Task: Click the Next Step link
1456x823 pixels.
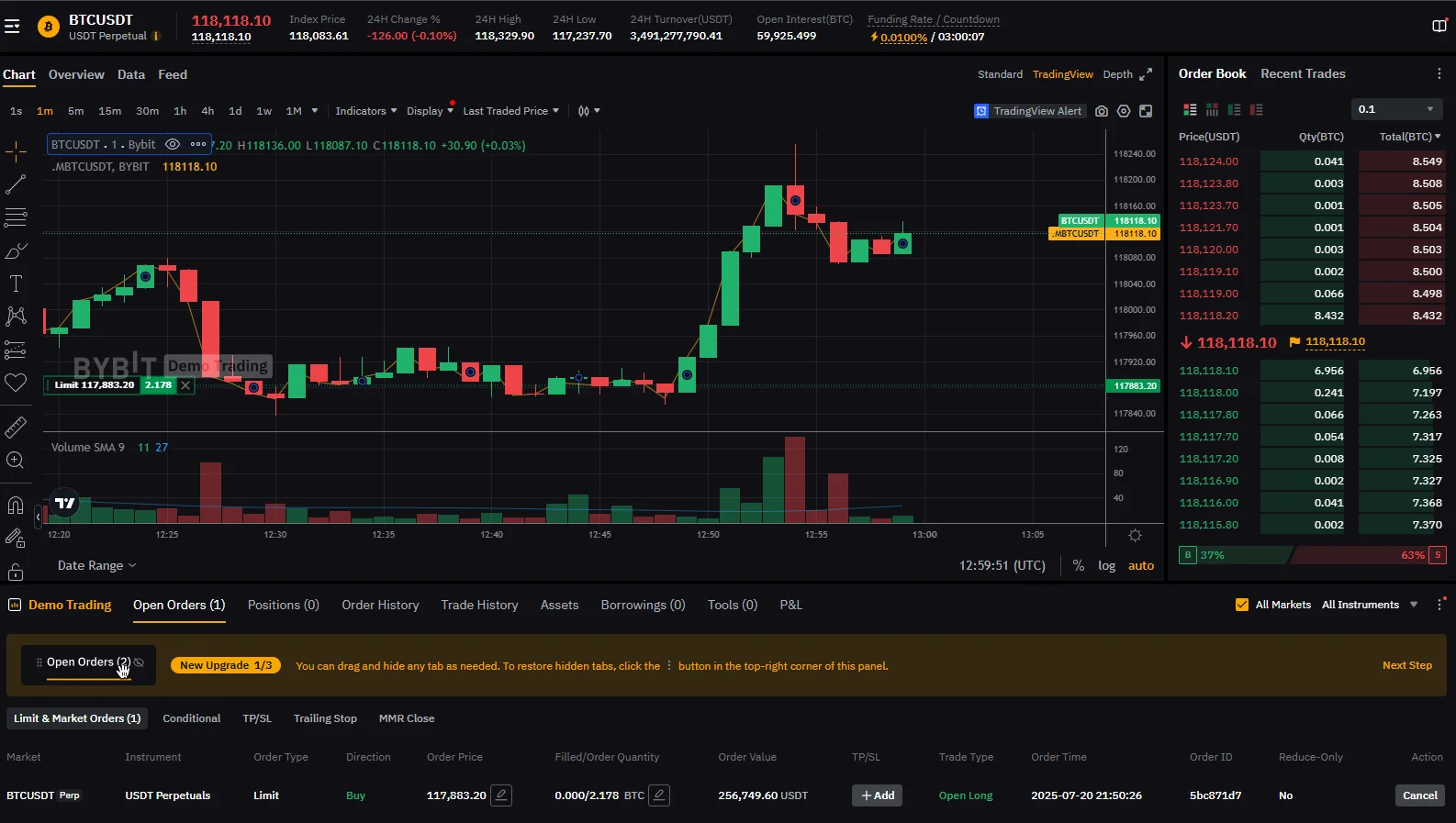Action: (x=1406, y=666)
